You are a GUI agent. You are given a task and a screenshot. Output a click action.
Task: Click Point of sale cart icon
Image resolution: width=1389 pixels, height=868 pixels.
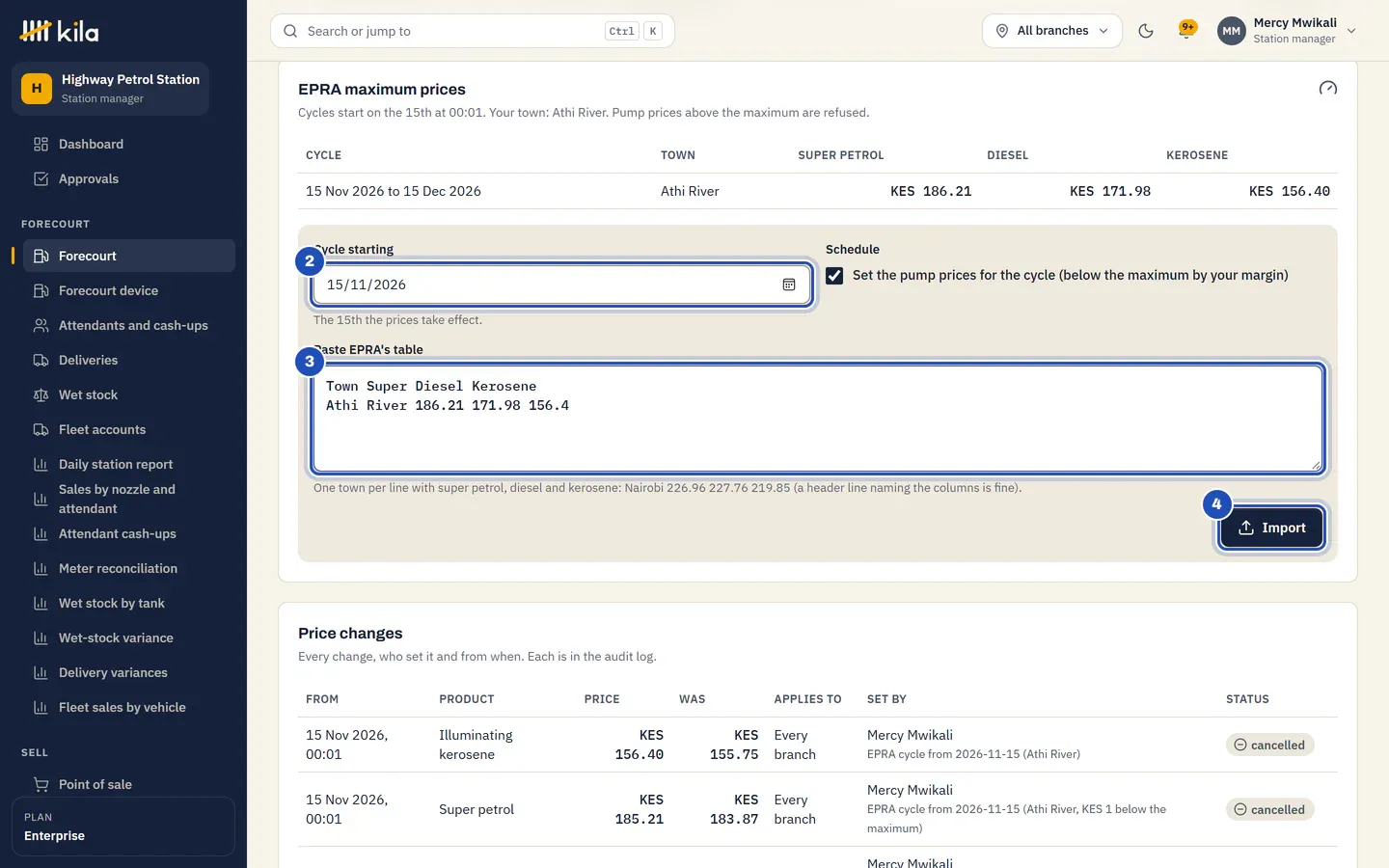point(41,784)
